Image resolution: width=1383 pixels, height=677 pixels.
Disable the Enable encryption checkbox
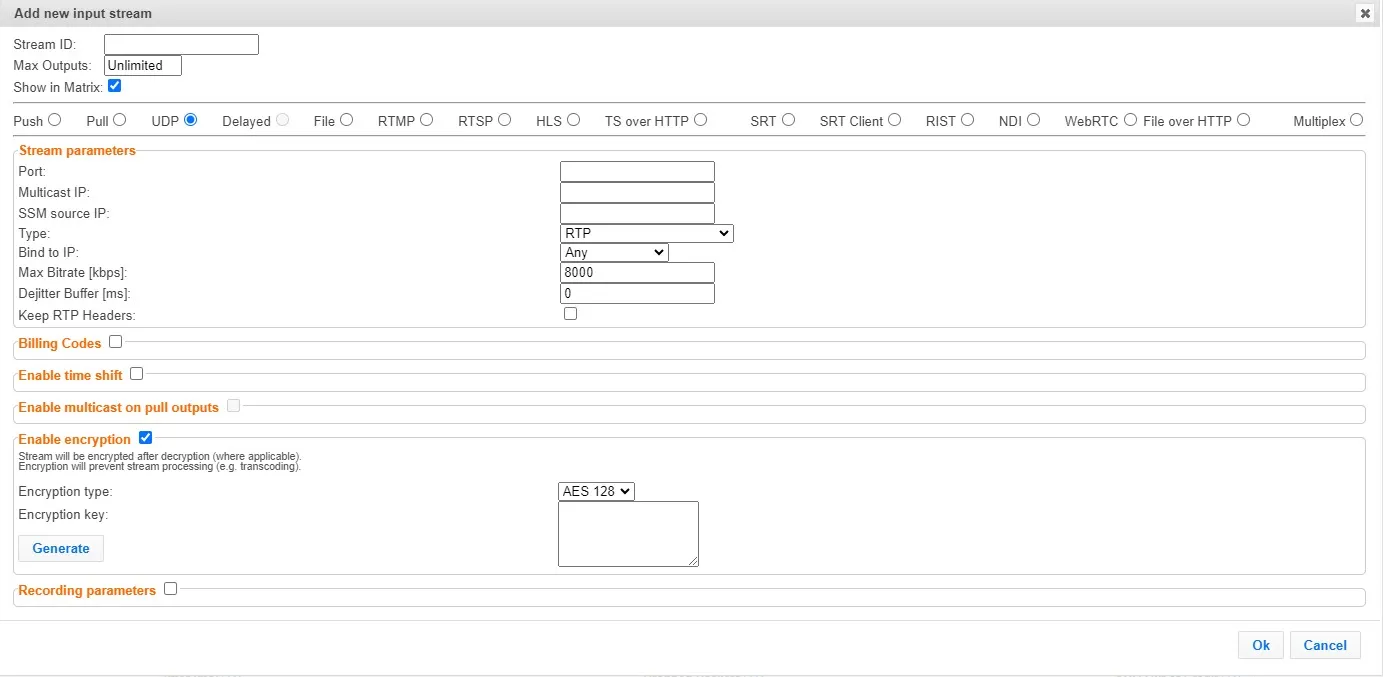145,437
